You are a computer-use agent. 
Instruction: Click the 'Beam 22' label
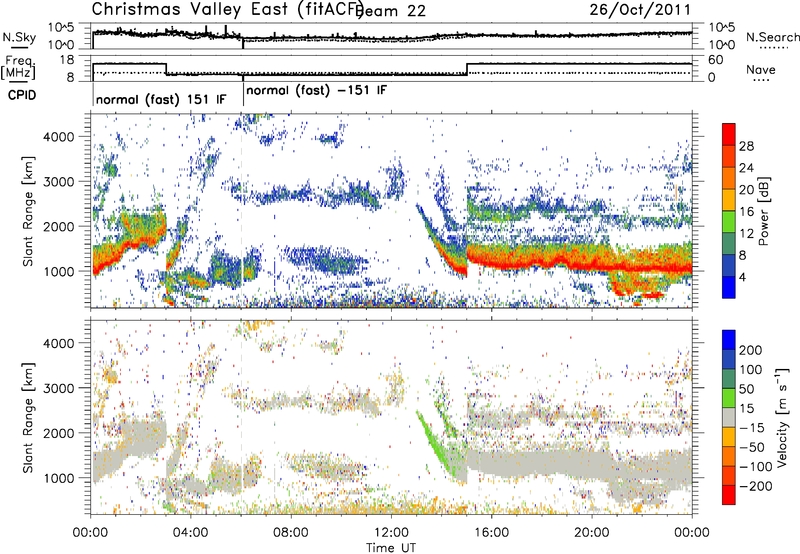tap(390, 11)
